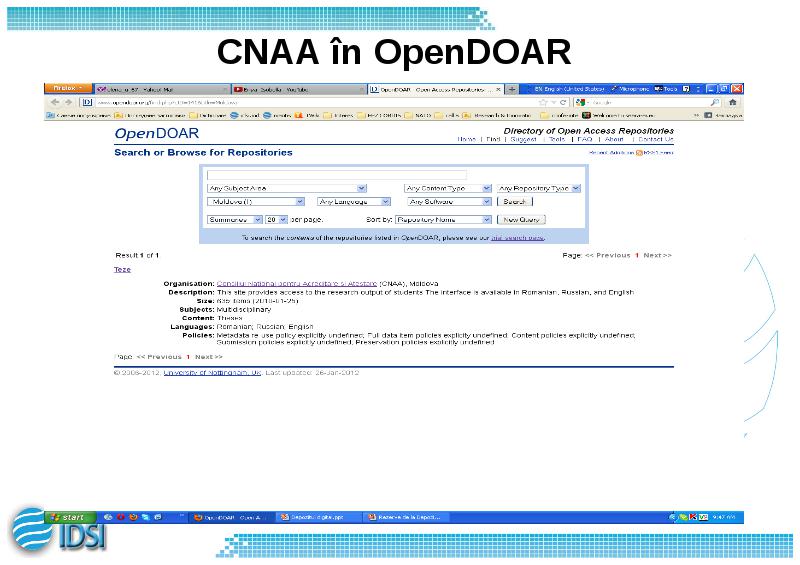Click EN English language bar indicator

click(568, 89)
